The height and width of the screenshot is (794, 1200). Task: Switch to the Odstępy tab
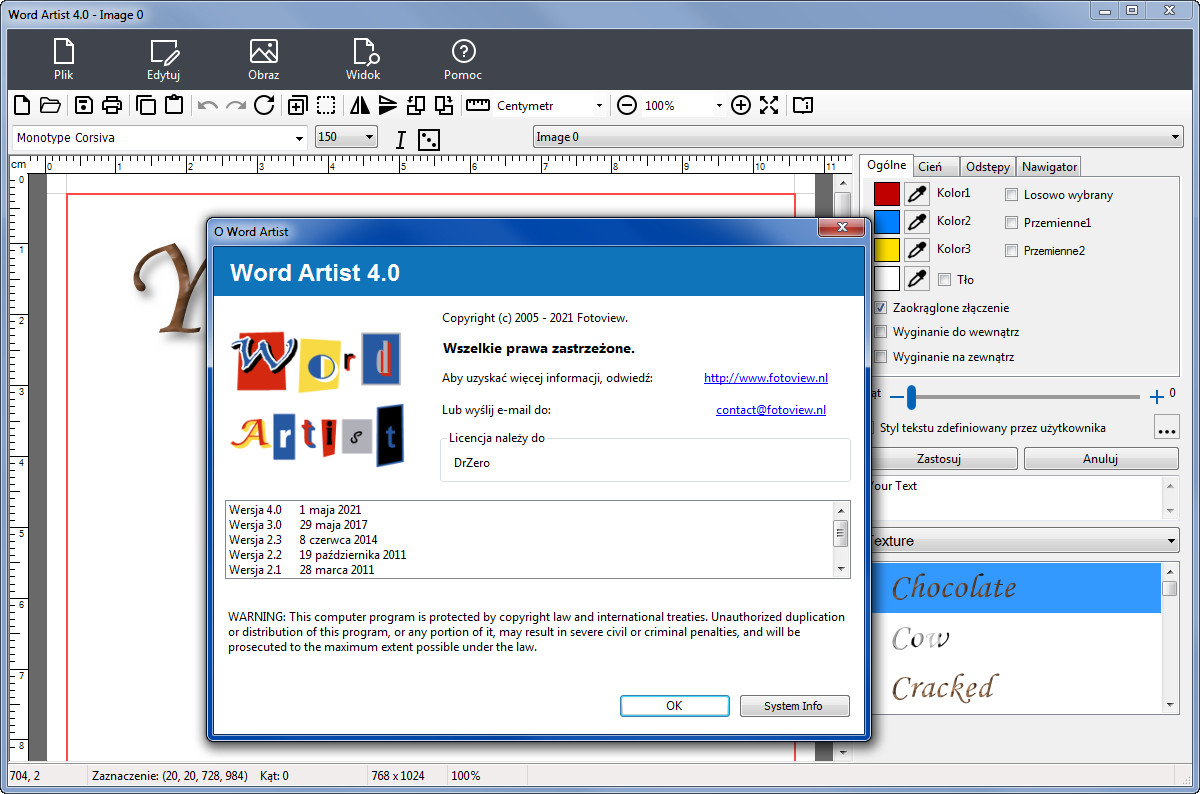[x=988, y=167]
